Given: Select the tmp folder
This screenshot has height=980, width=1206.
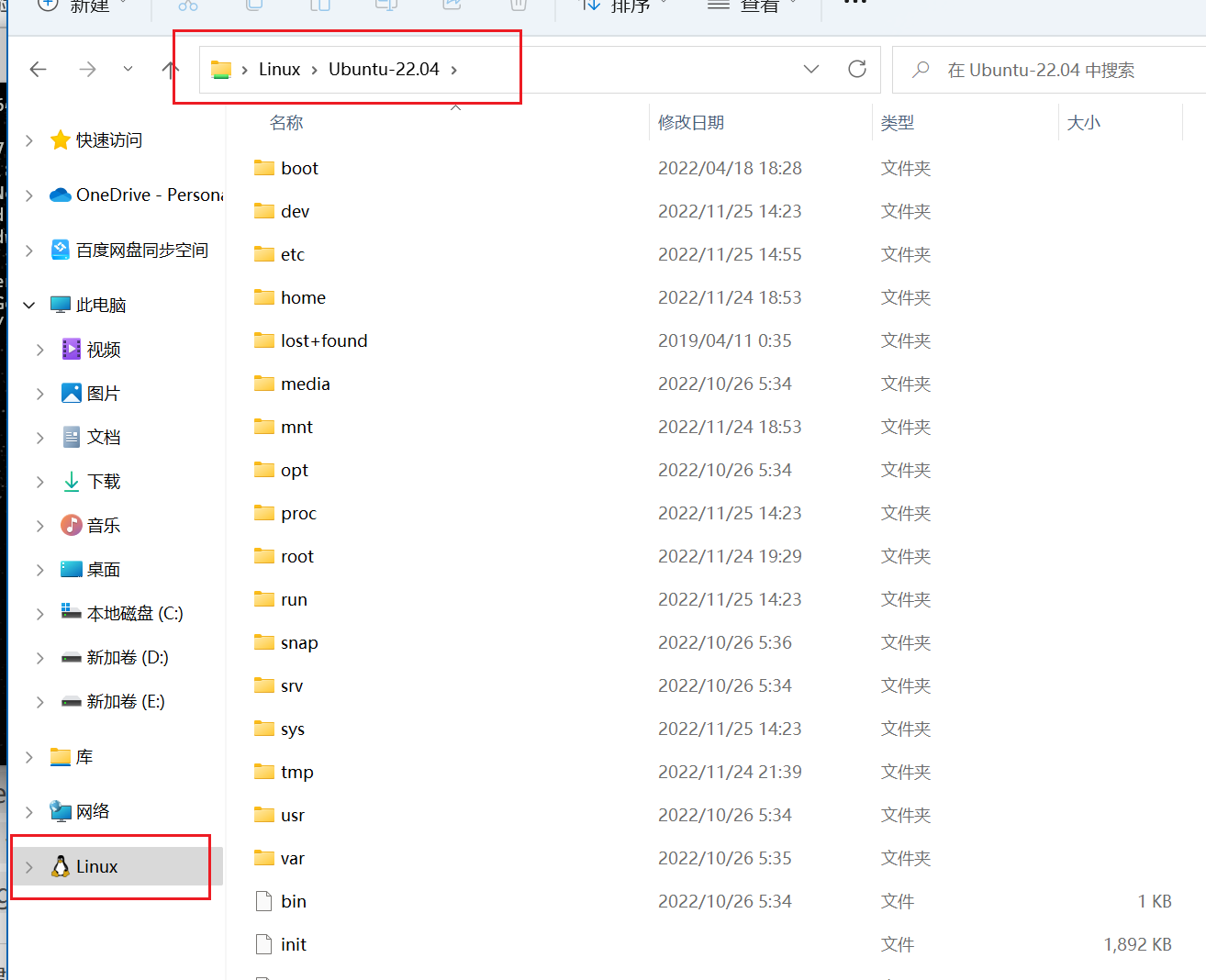Looking at the screenshot, I should coord(296,772).
